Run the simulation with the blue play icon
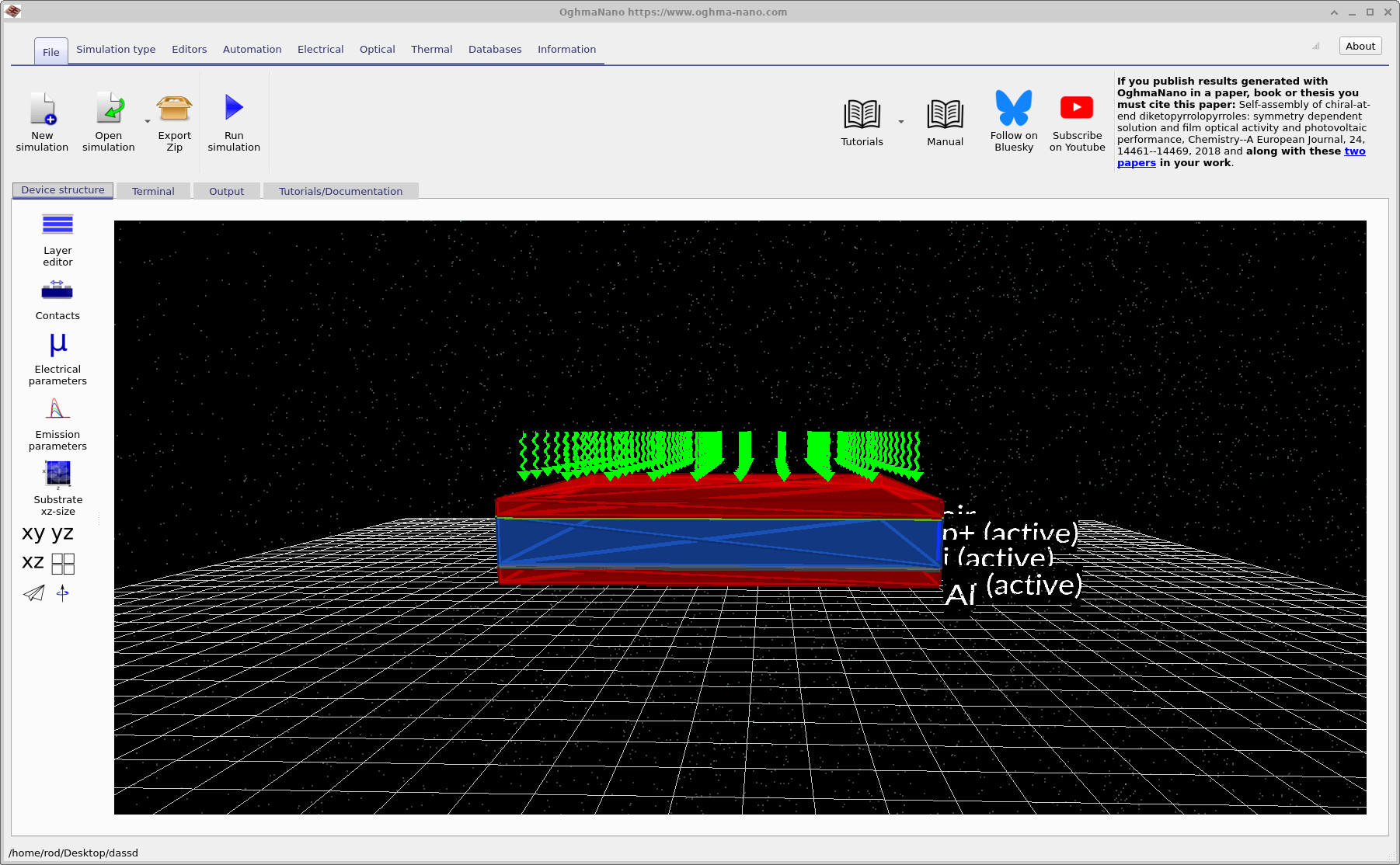The width and height of the screenshot is (1400, 865). [x=234, y=108]
